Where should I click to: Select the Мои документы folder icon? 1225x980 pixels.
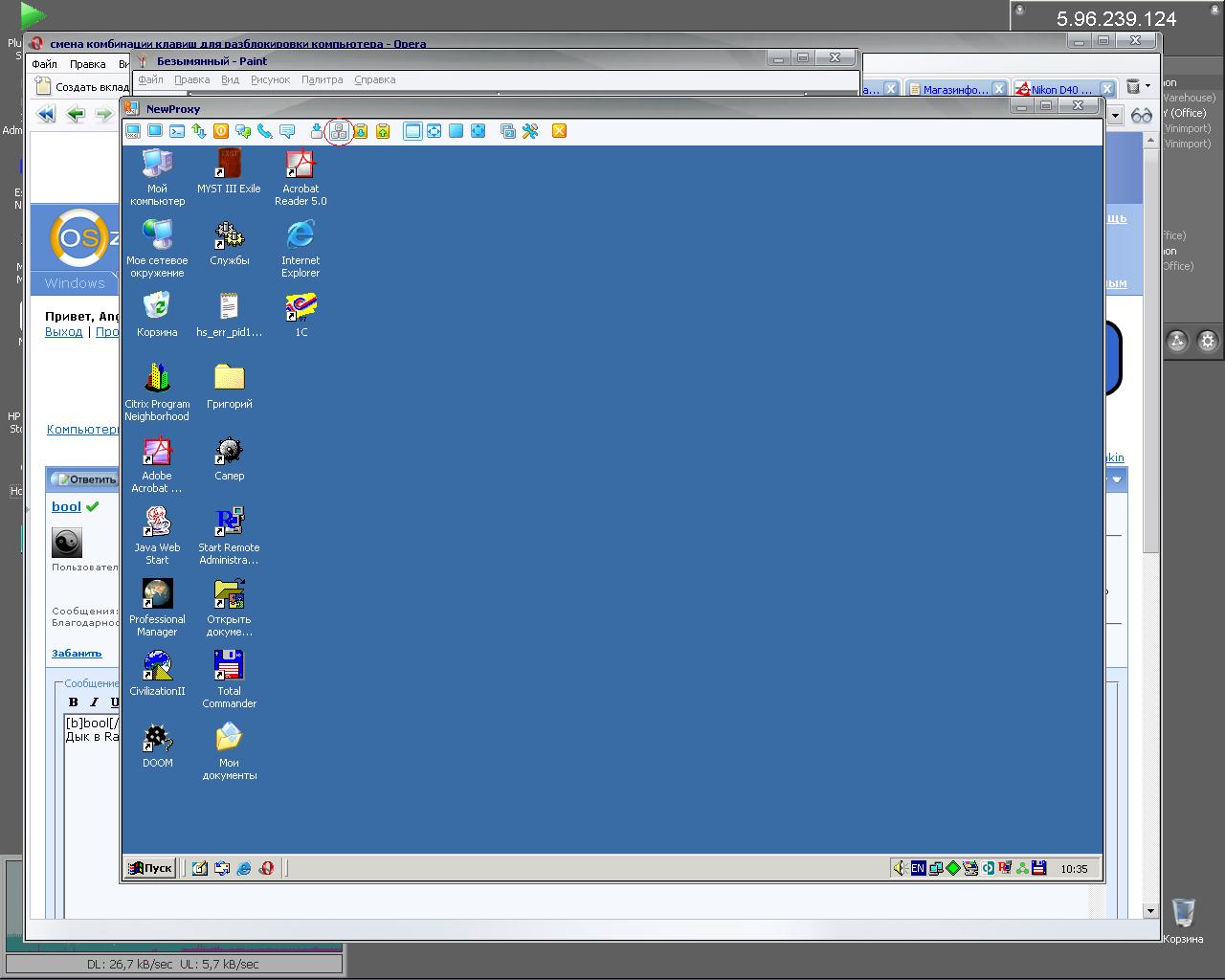click(x=229, y=751)
